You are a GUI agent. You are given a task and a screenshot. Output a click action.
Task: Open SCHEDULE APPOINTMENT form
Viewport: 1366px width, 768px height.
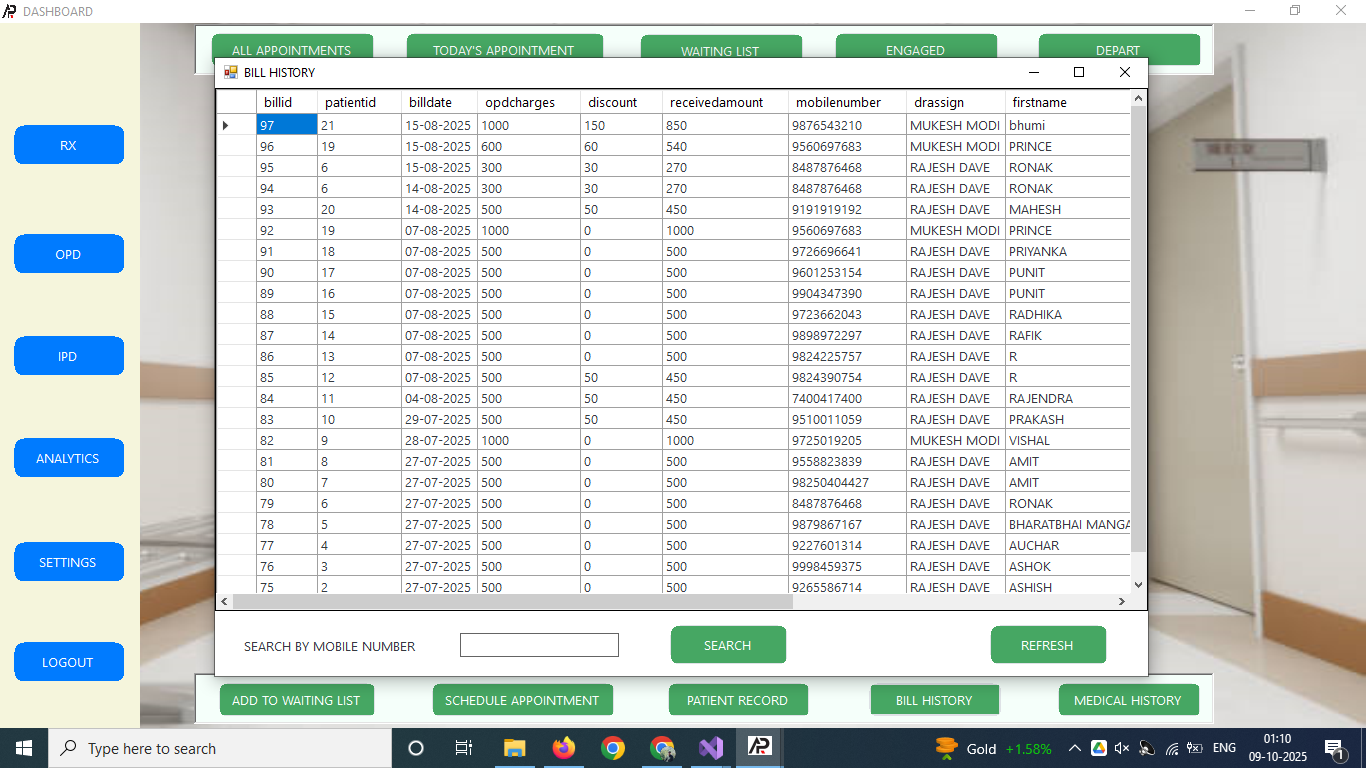522,700
